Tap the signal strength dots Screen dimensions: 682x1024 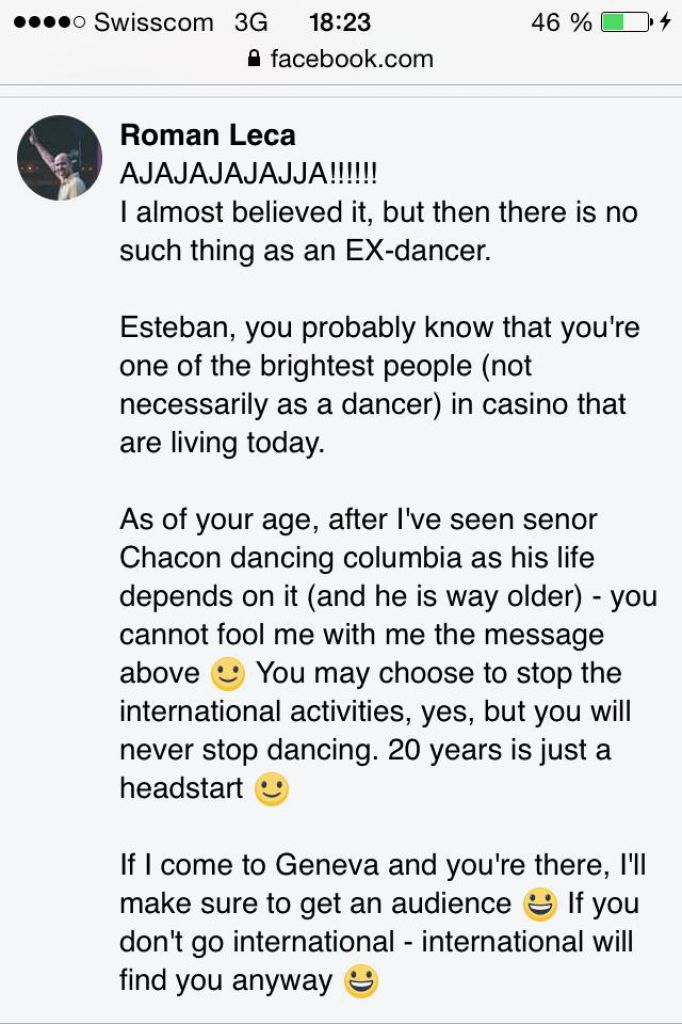click(49, 22)
